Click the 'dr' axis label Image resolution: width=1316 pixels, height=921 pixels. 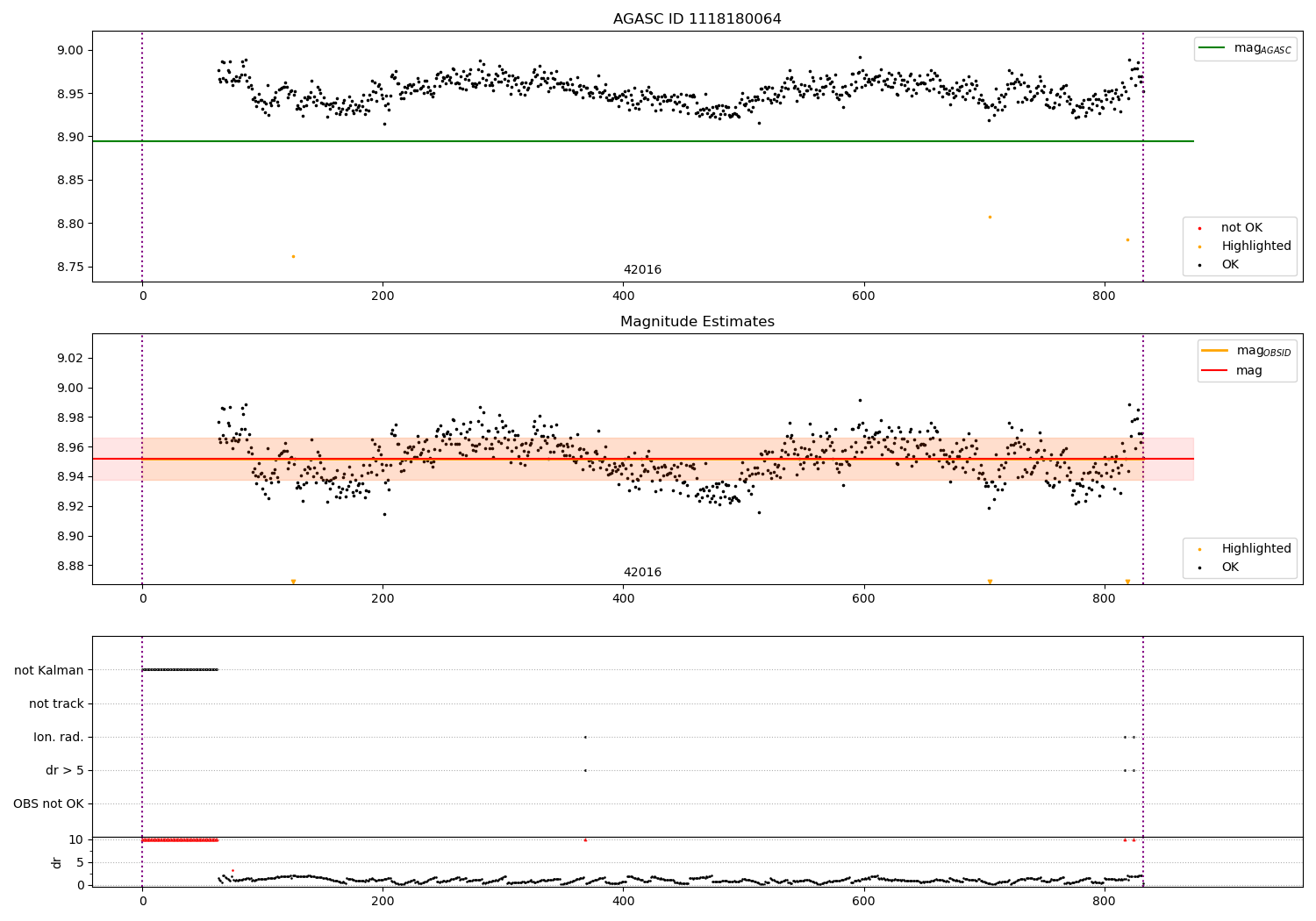click(57, 862)
